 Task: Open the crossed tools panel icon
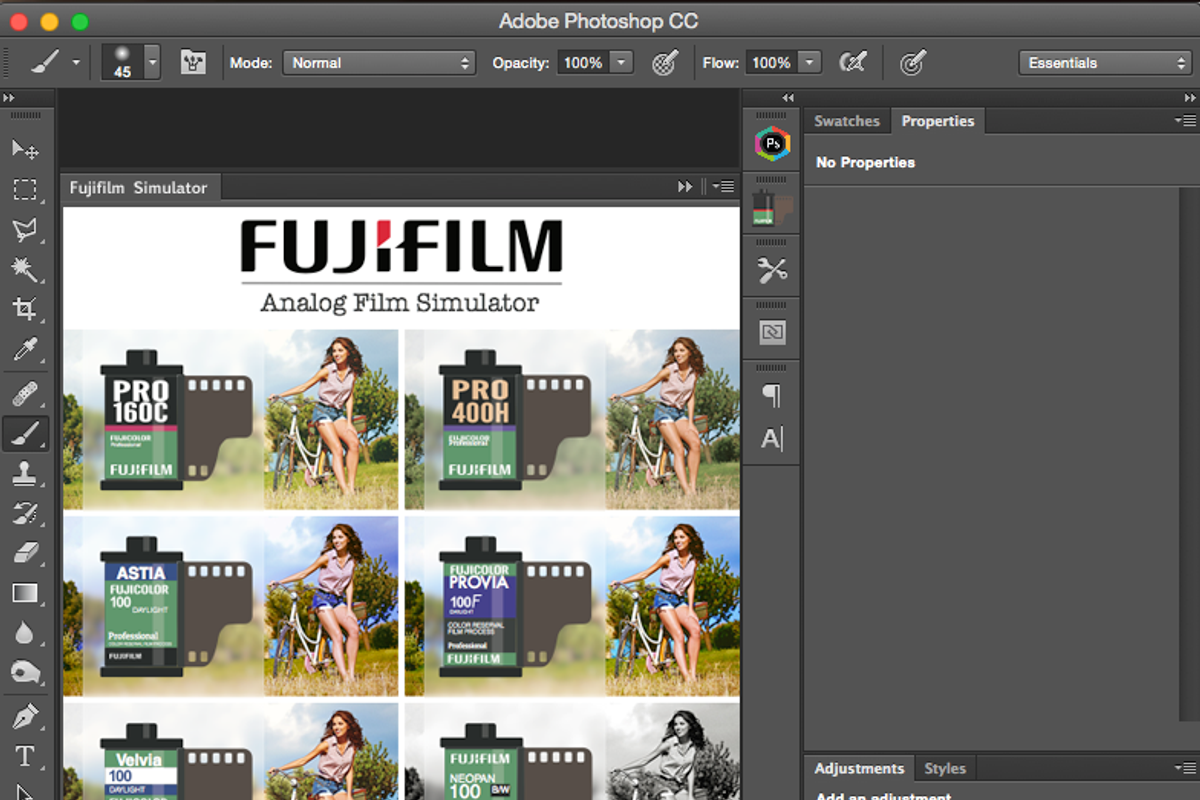coord(772,269)
